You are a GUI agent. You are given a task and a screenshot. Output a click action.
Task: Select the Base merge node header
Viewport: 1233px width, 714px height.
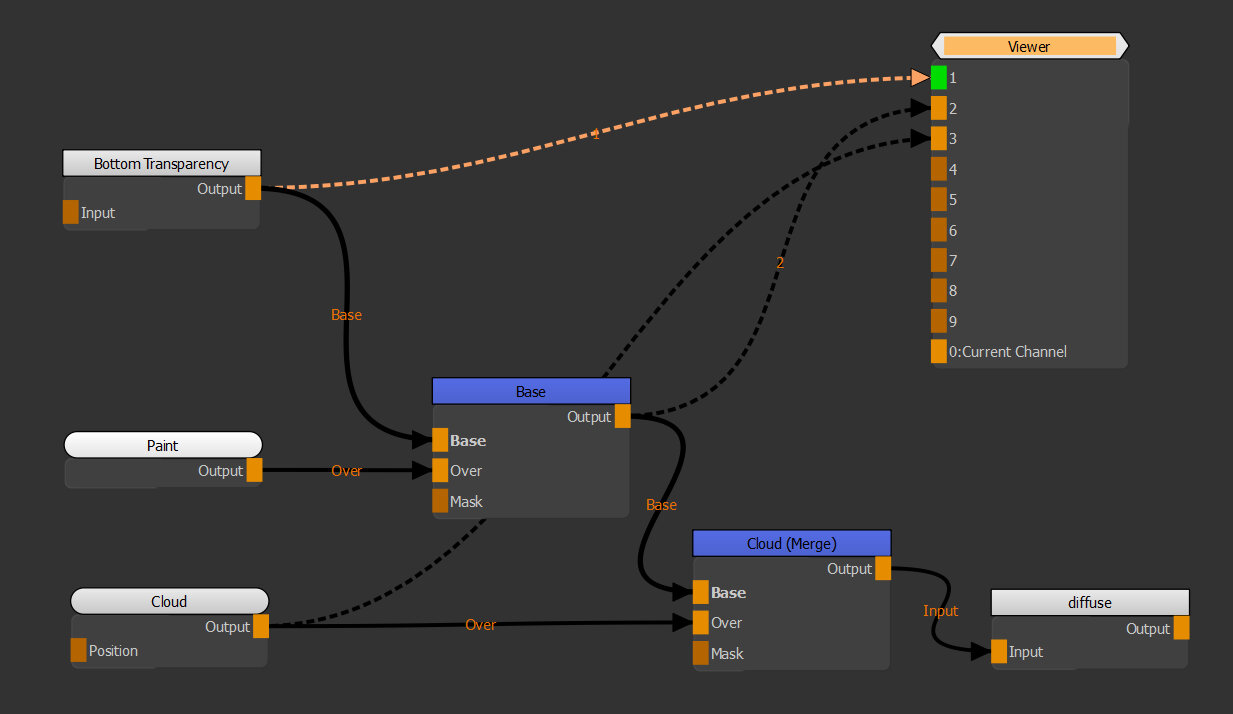point(531,391)
